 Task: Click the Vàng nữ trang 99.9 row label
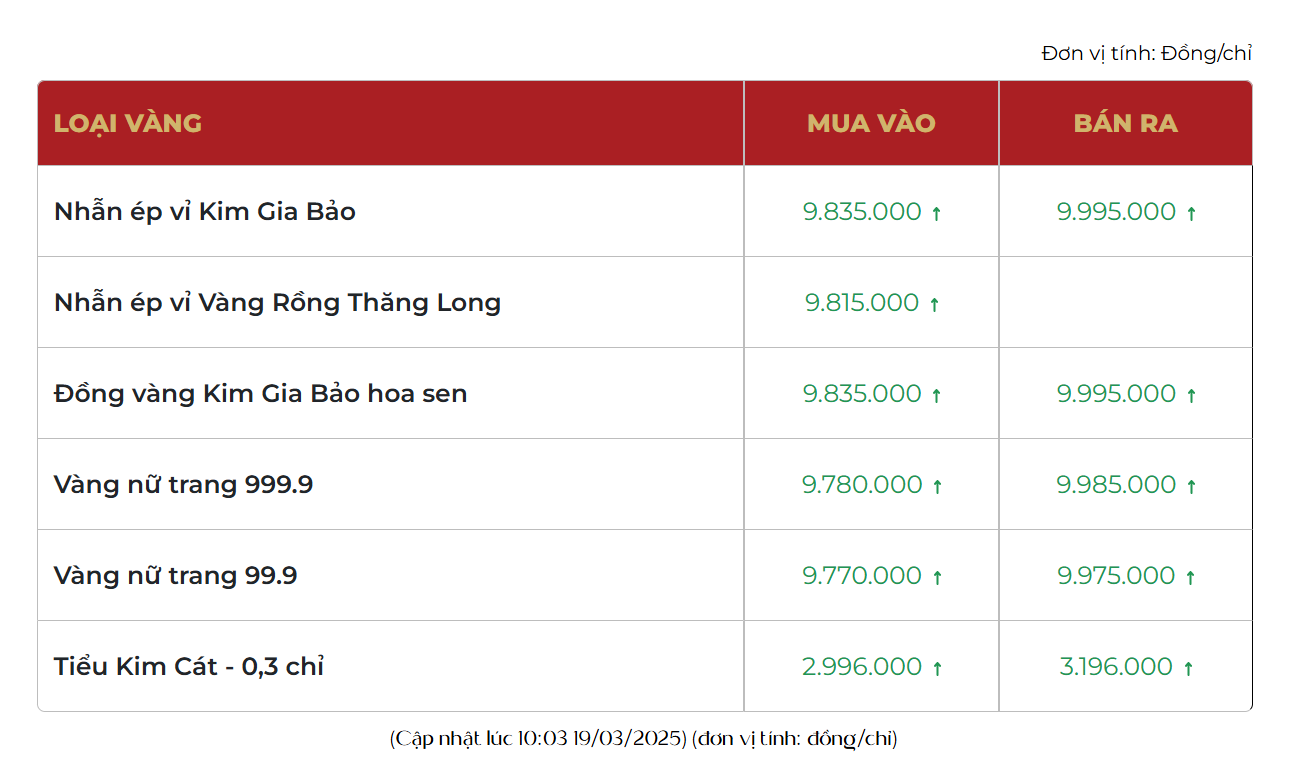pyautogui.click(x=175, y=576)
